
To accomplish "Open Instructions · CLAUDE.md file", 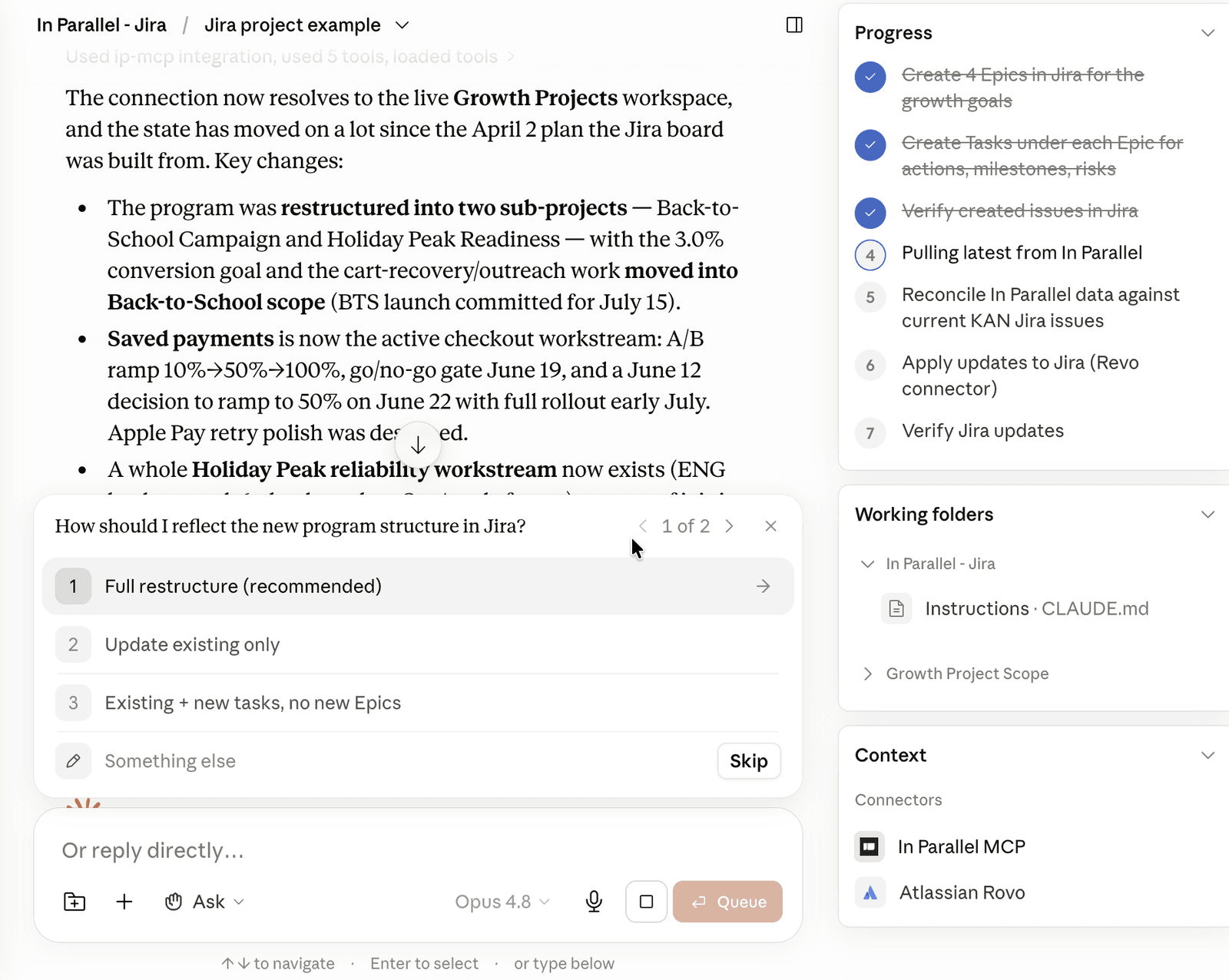I will pyautogui.click(x=1015, y=609).
